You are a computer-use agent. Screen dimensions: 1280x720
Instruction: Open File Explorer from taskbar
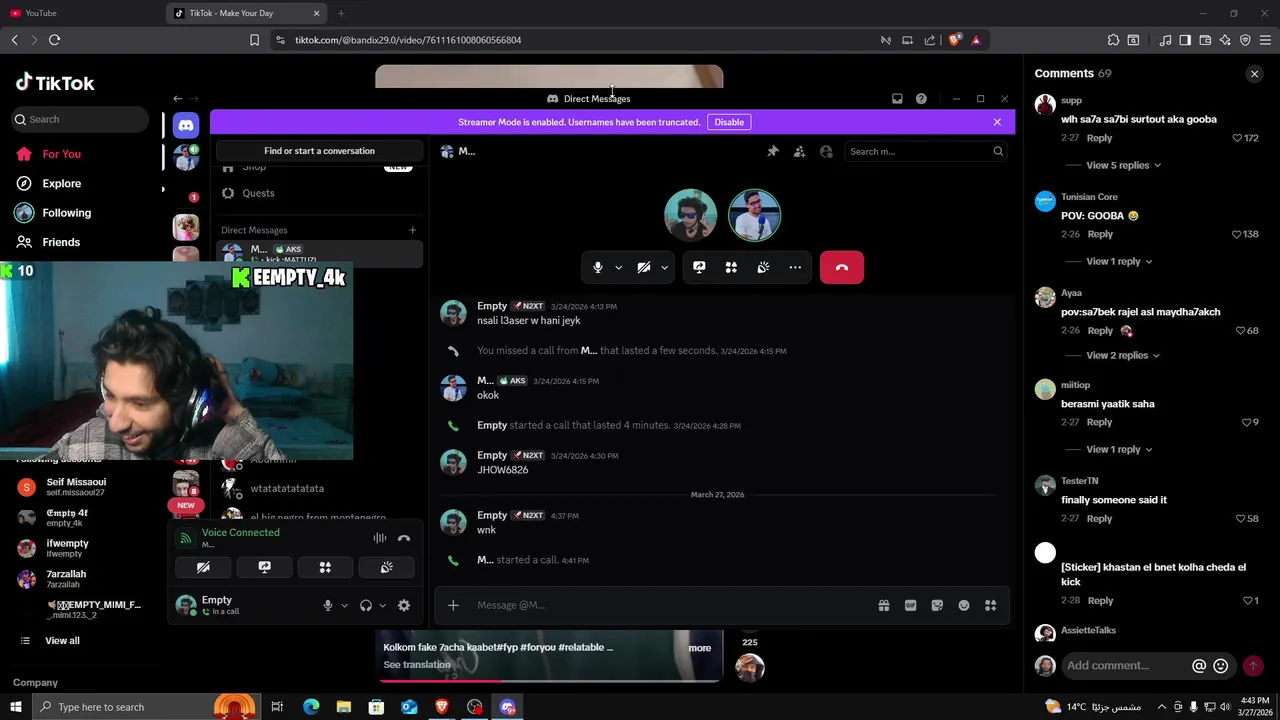343,707
